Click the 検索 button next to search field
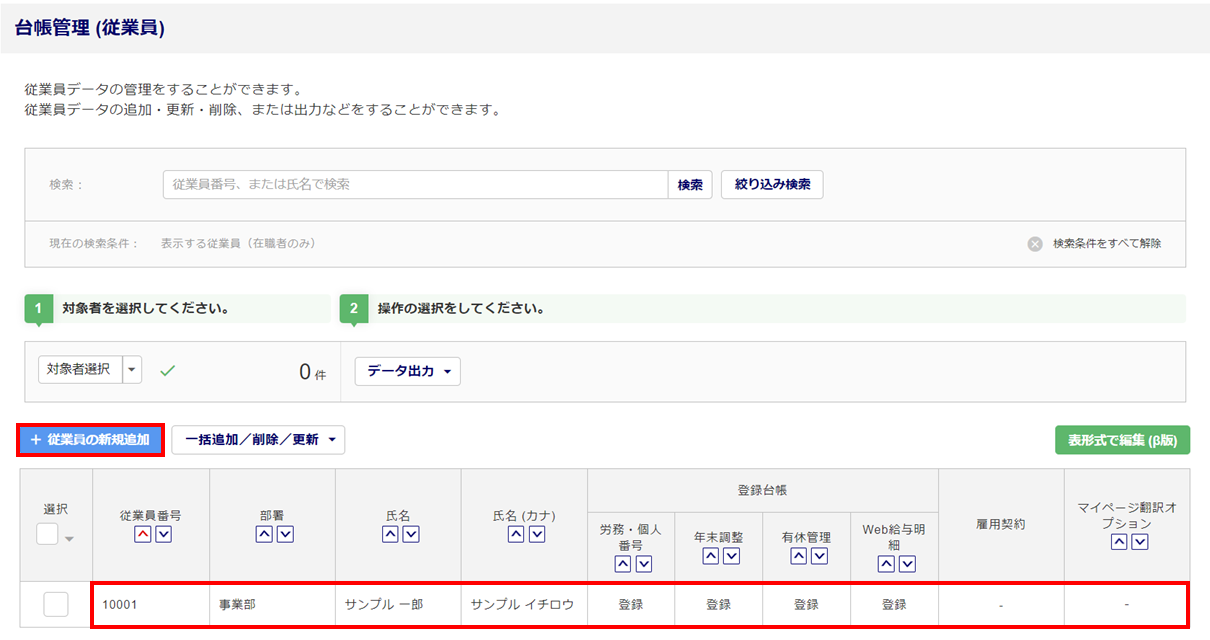Screen dimensions: 1210x640 [x=690, y=185]
